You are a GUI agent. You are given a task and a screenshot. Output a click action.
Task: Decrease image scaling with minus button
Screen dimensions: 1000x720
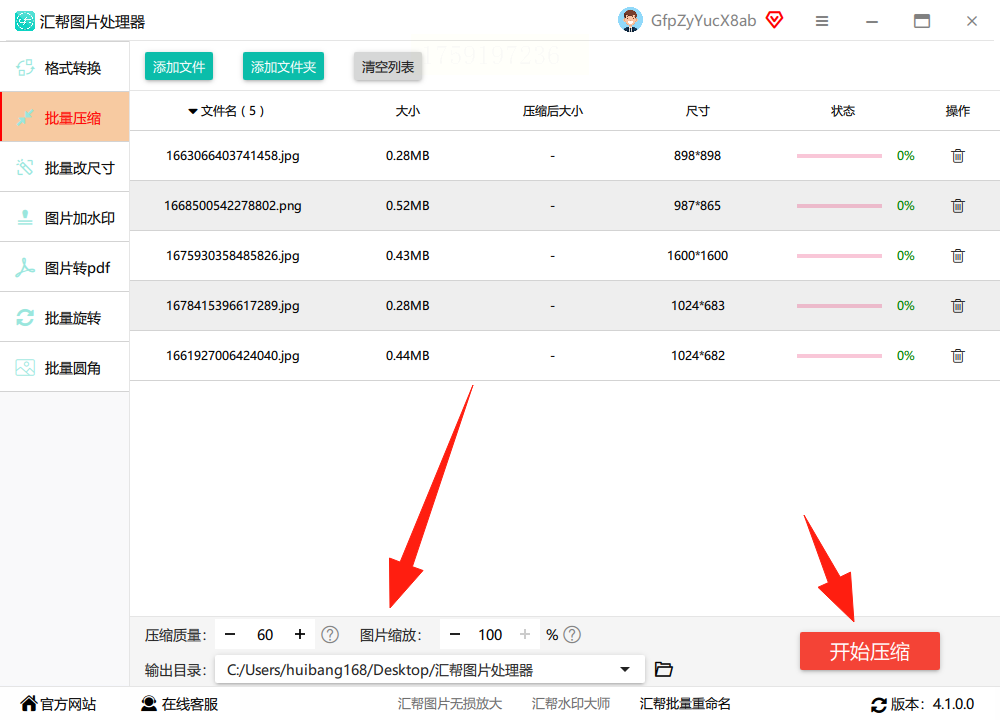[x=455, y=635]
